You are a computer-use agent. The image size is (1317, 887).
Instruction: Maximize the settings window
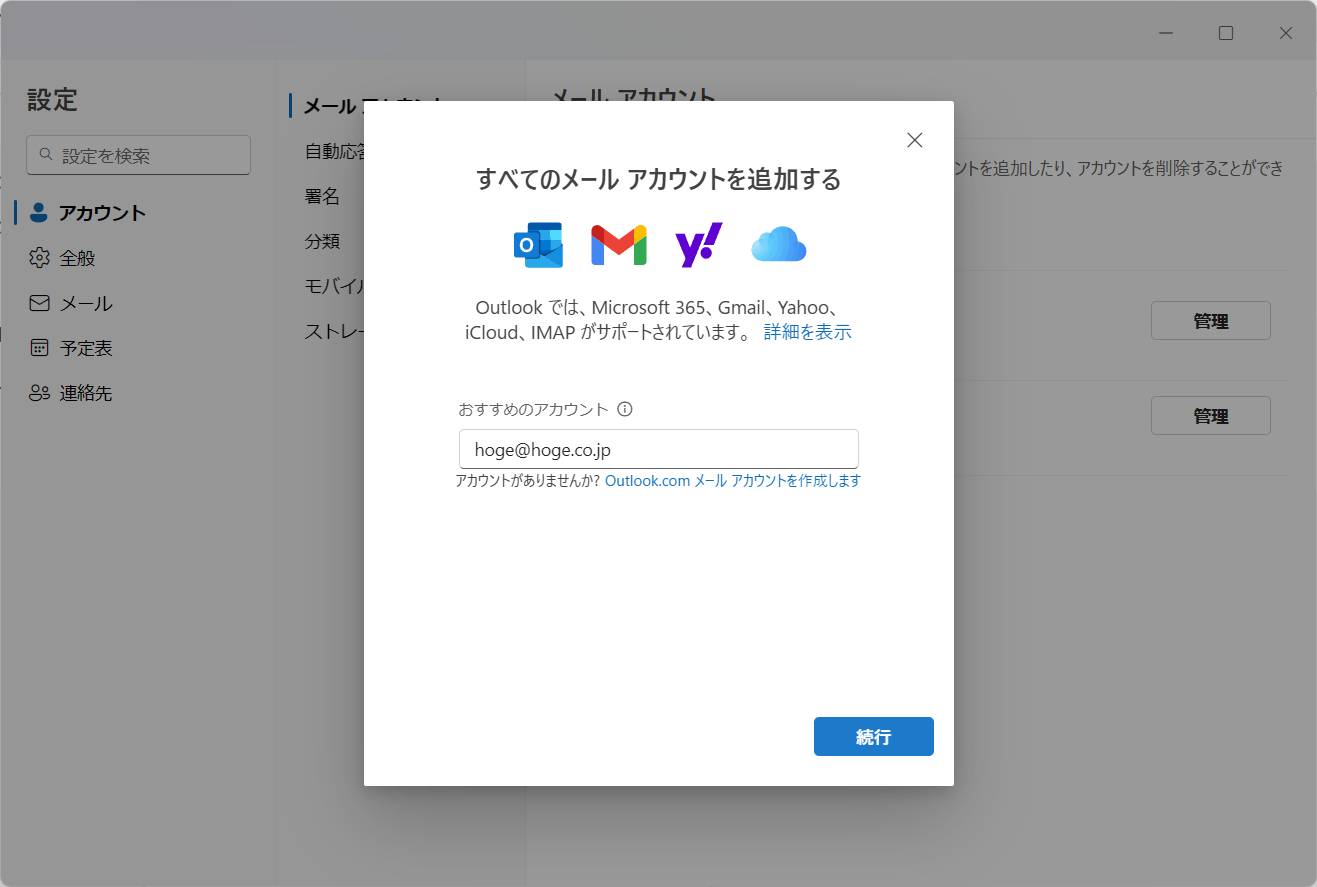[x=1226, y=33]
